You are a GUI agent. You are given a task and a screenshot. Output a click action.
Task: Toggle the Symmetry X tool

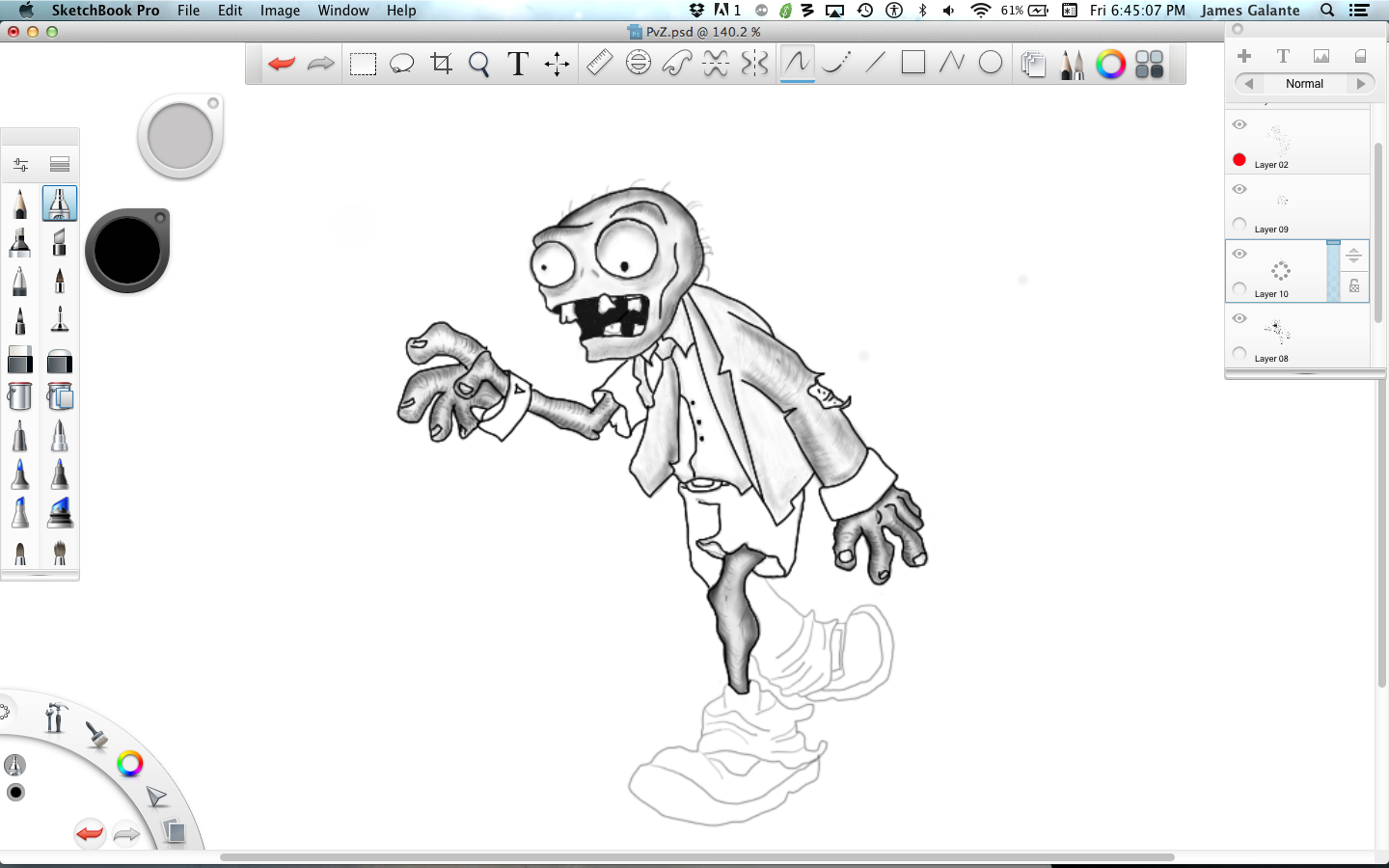(x=716, y=64)
